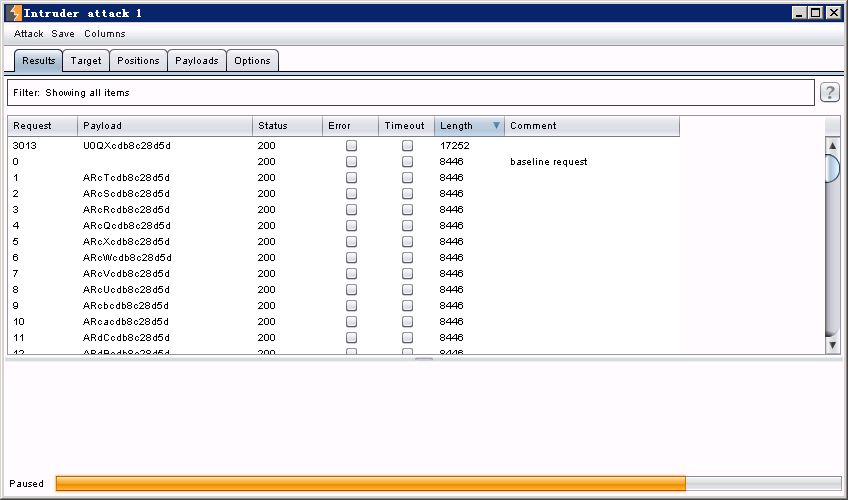Image resolution: width=848 pixels, height=500 pixels.
Task: Maximize the Intruder attack window
Action: coord(816,13)
